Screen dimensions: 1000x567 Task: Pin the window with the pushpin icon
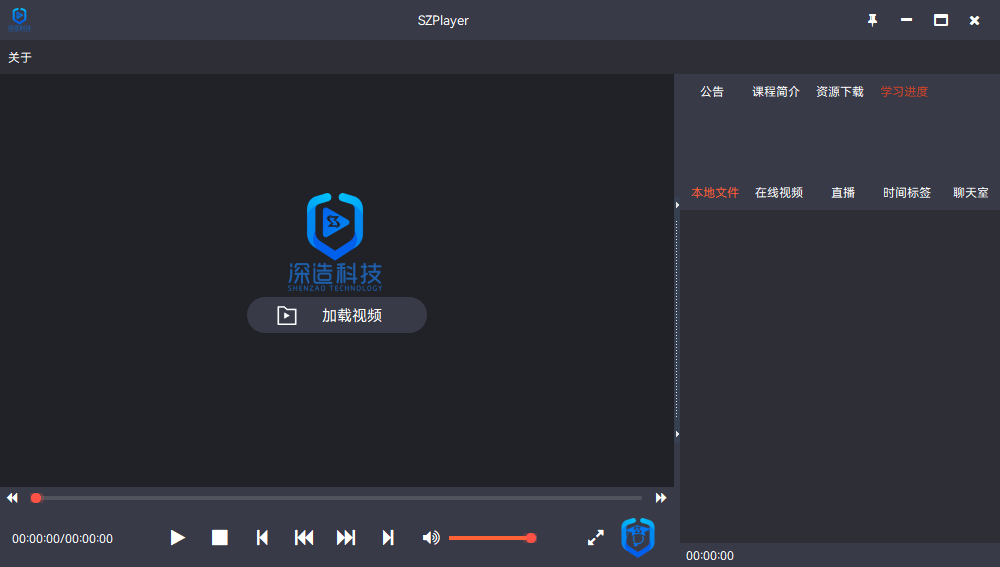click(x=872, y=20)
